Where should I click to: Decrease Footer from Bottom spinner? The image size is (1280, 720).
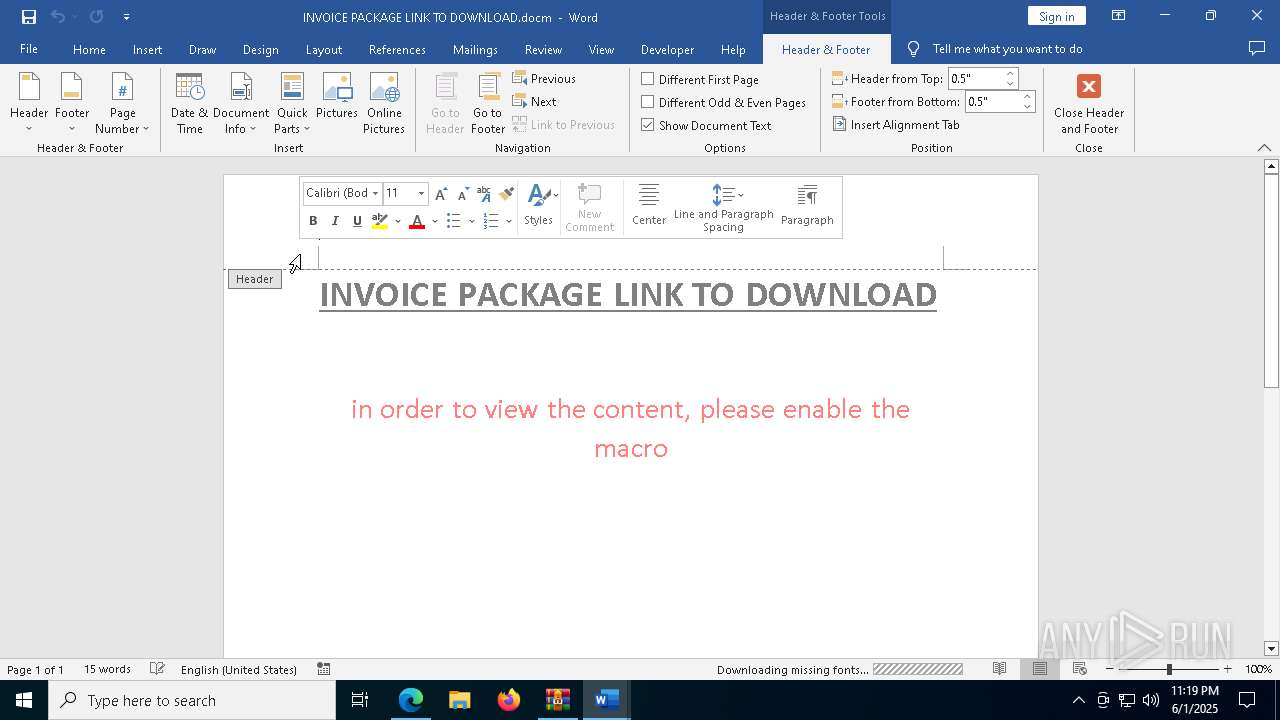point(1027,106)
